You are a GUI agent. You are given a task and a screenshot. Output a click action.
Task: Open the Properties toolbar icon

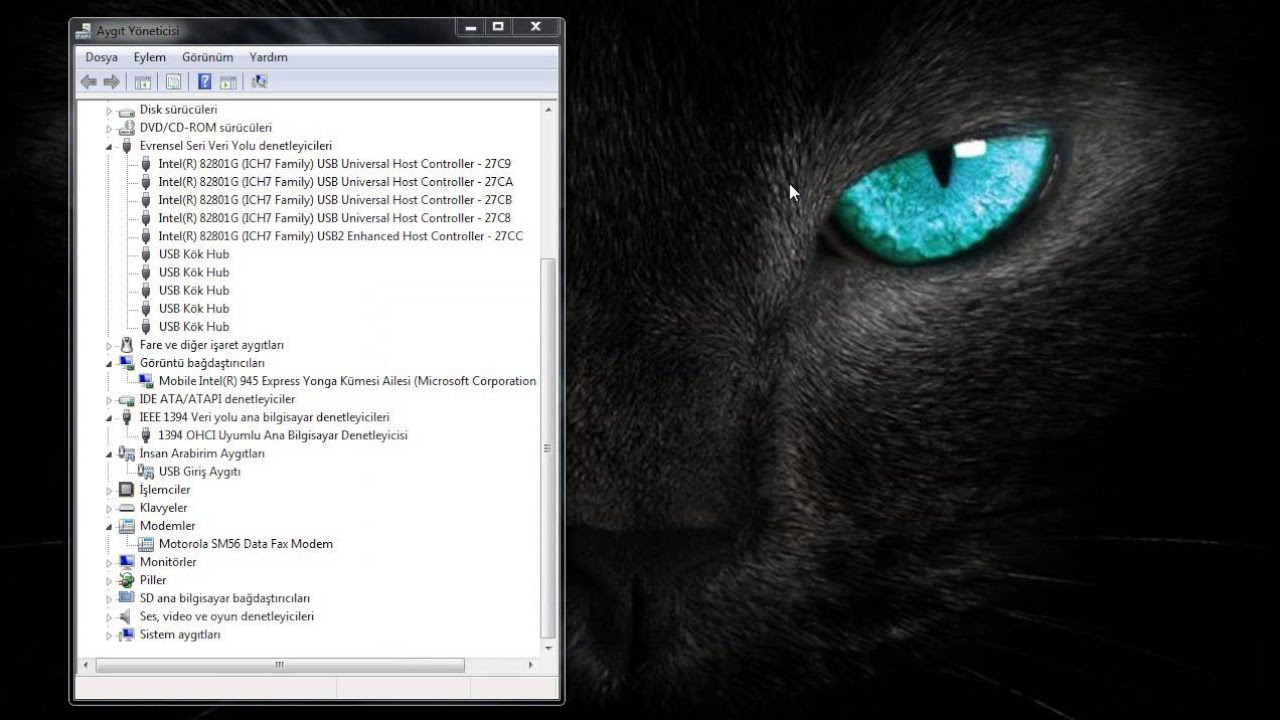[x=174, y=82]
